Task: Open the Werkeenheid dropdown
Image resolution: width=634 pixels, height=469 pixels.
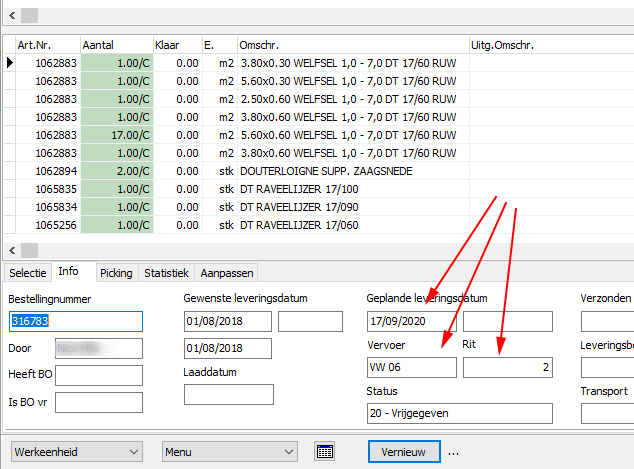Action: [x=77, y=452]
